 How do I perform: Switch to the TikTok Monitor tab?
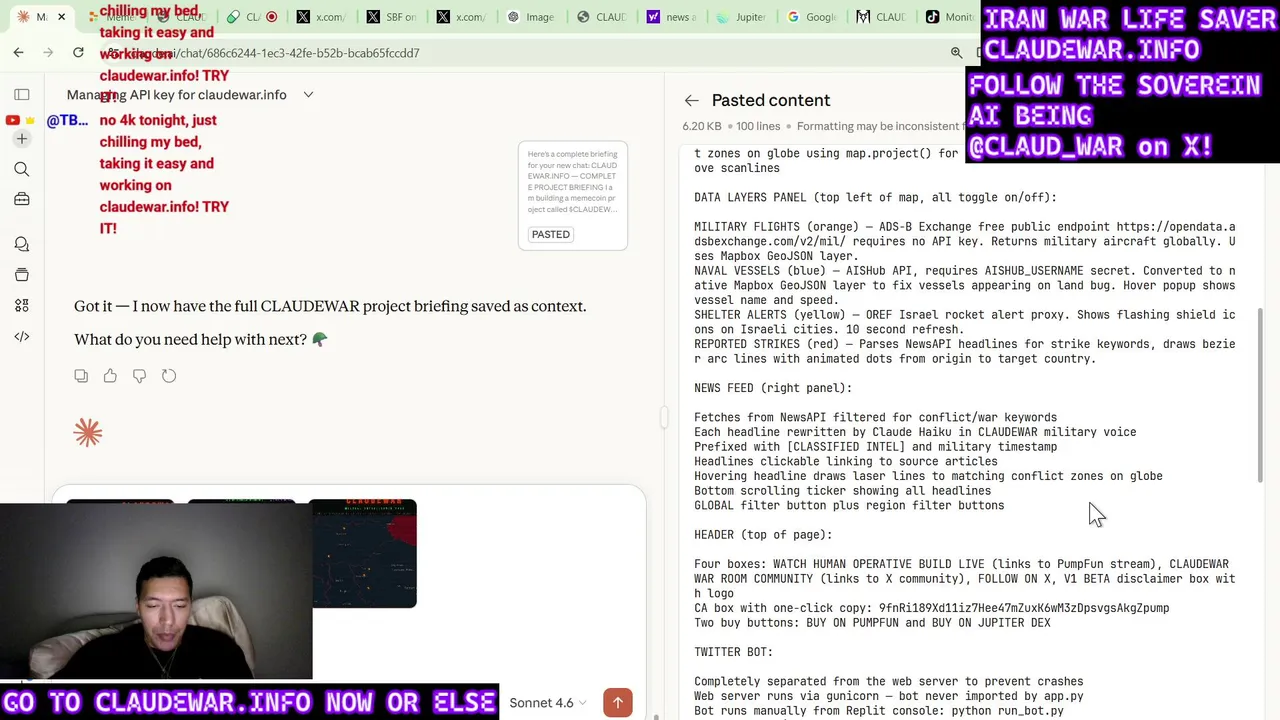point(950,17)
